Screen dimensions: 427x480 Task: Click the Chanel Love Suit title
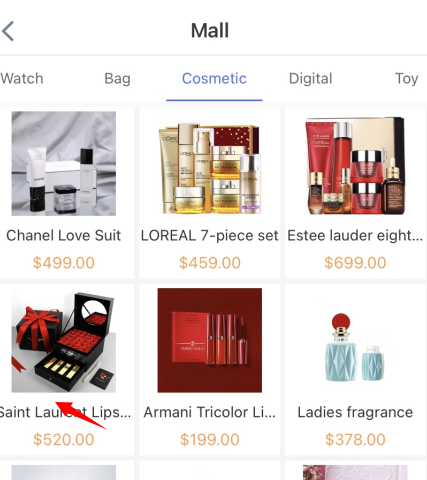pos(64,236)
